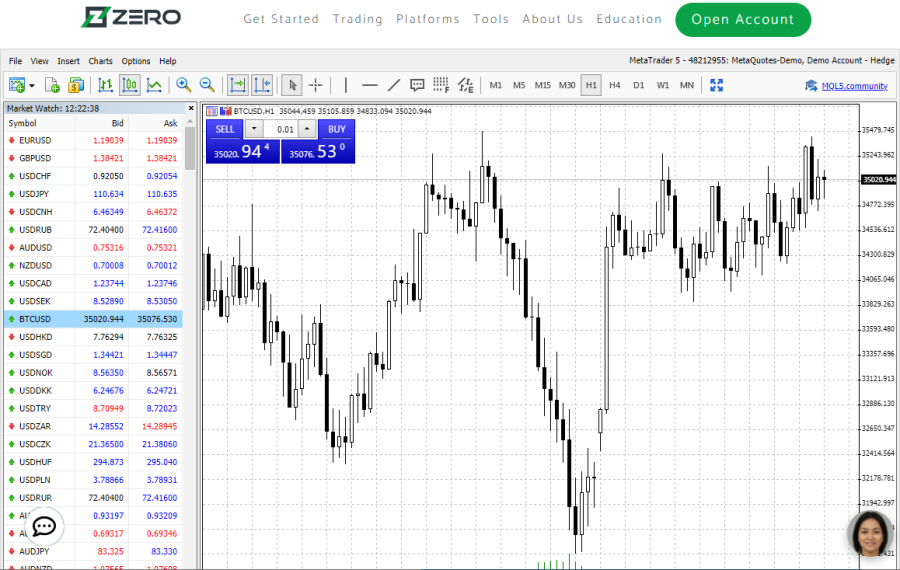
Task: Open the Platforms navigation item
Action: pyautogui.click(x=428, y=19)
